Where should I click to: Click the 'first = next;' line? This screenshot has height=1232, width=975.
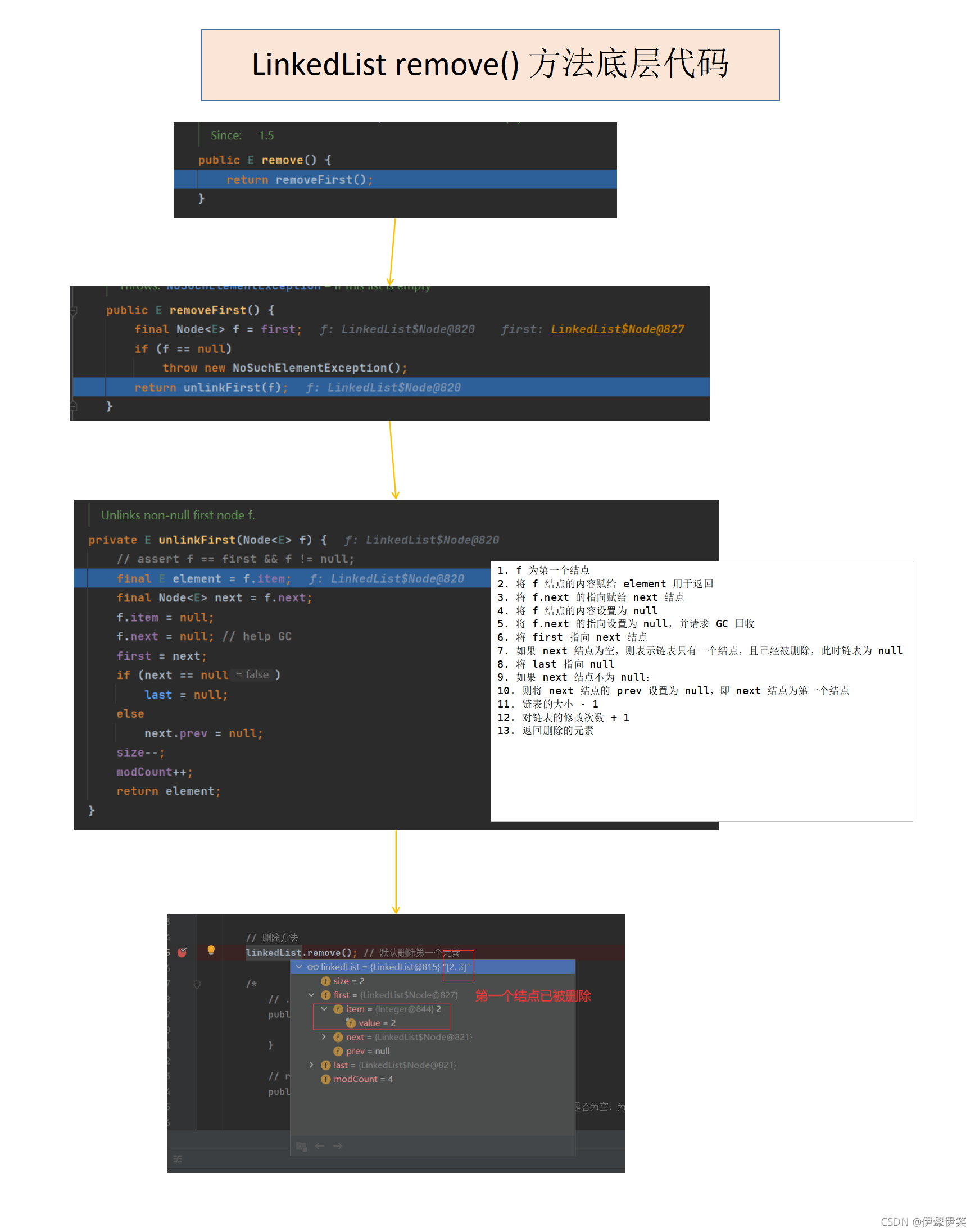(161, 656)
